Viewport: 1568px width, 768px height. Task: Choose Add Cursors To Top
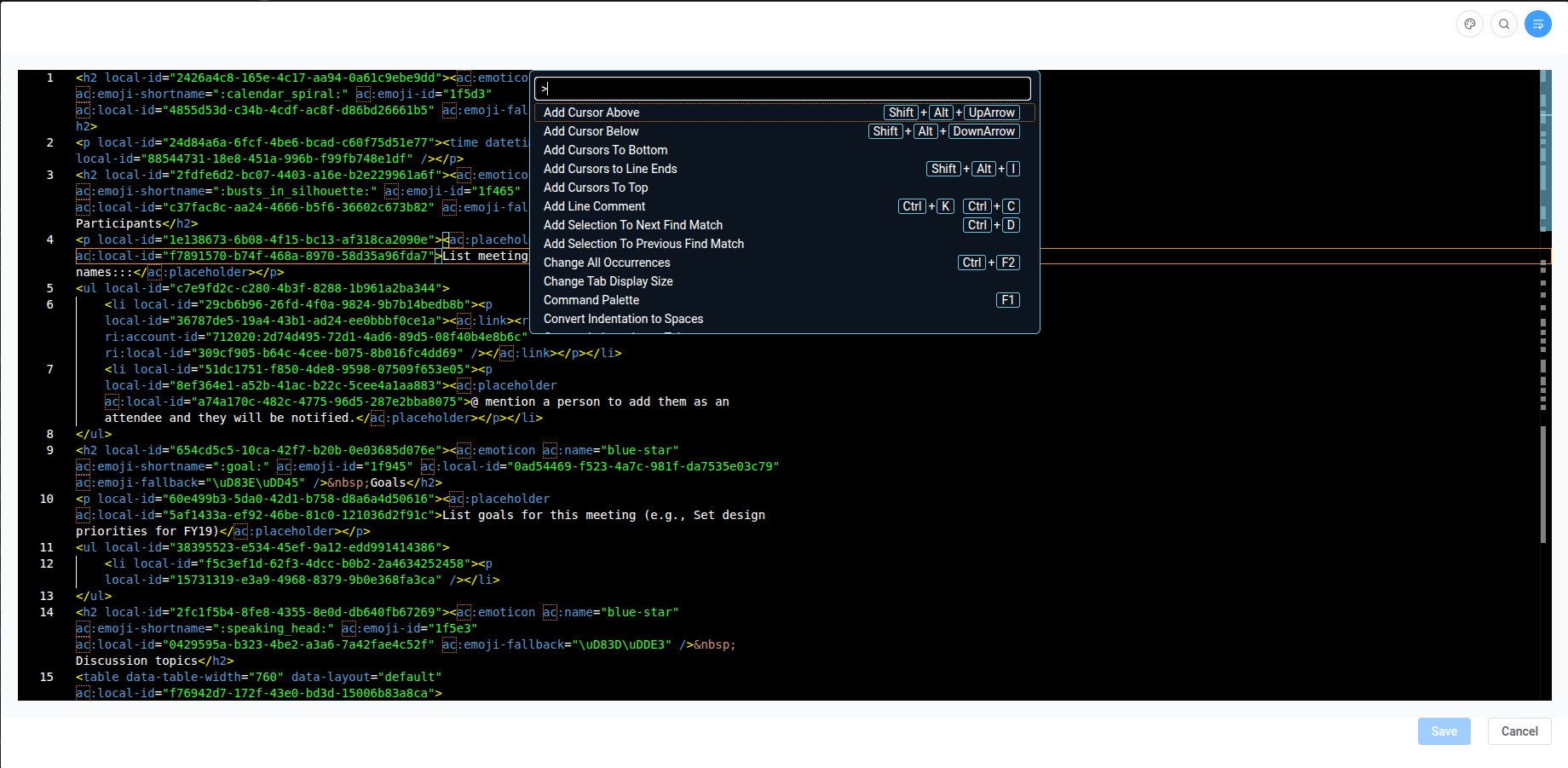point(596,188)
